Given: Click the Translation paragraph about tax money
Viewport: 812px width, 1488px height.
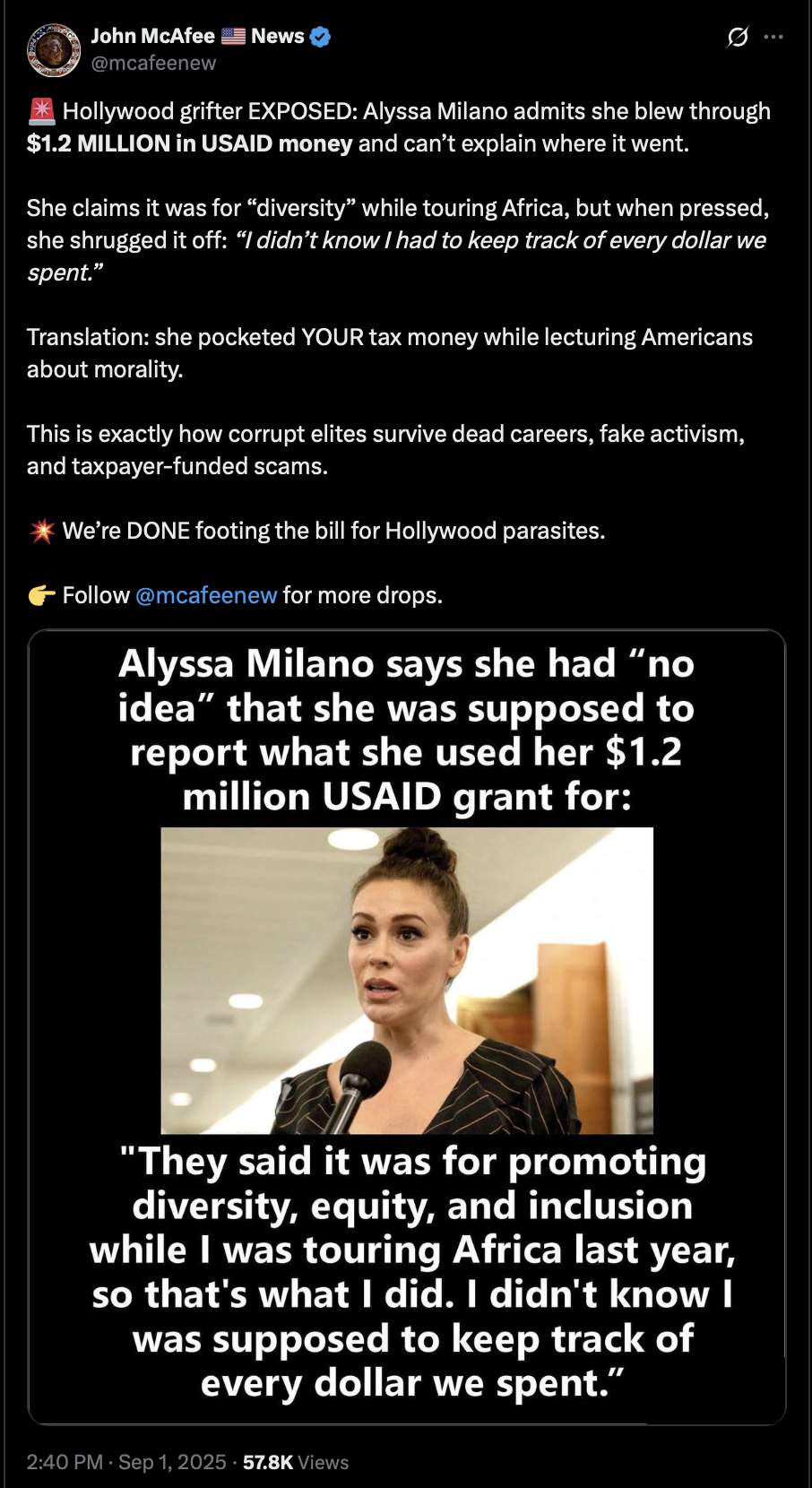Looking at the screenshot, I should 390,353.
